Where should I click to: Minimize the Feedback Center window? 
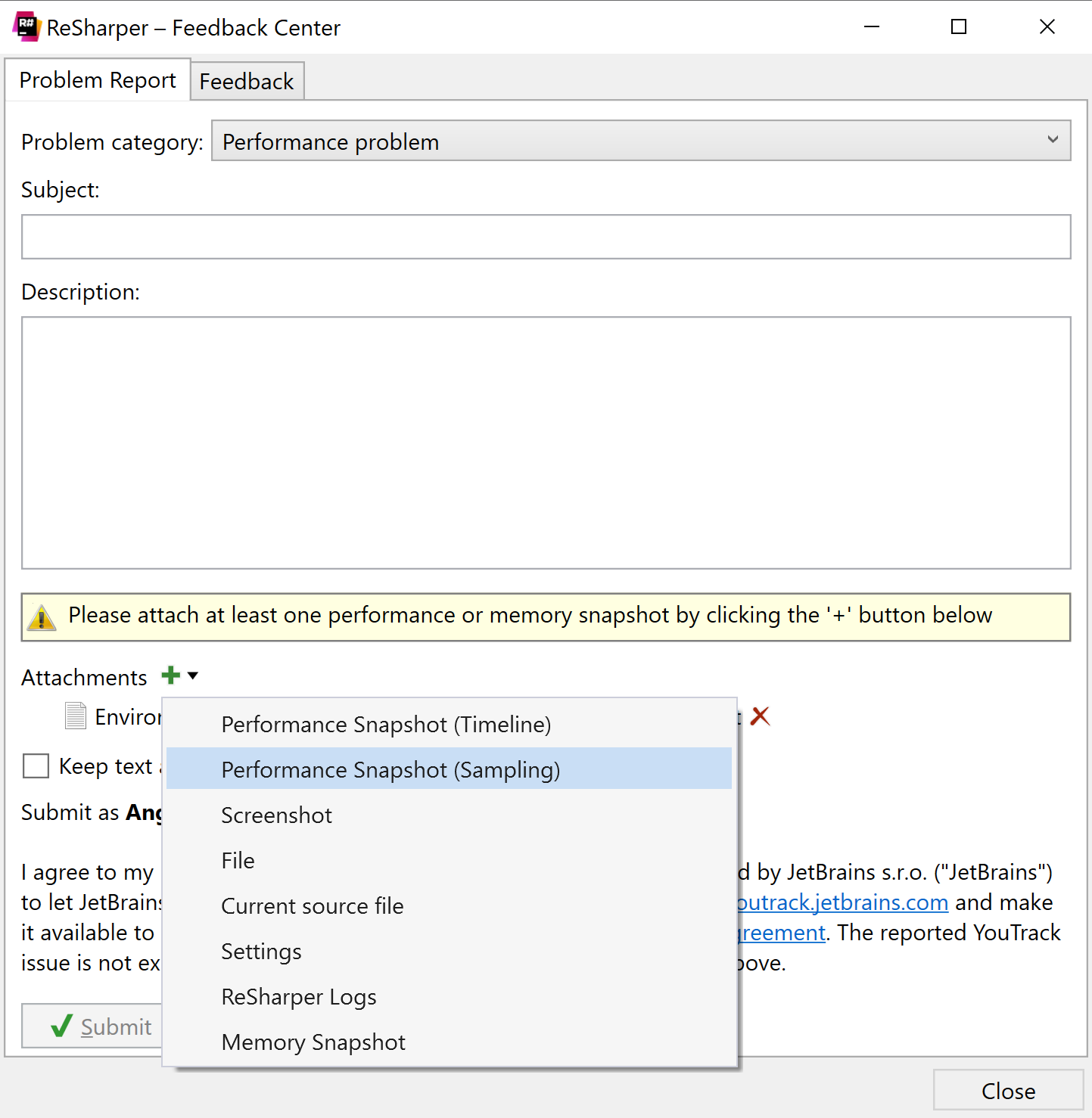(x=872, y=27)
